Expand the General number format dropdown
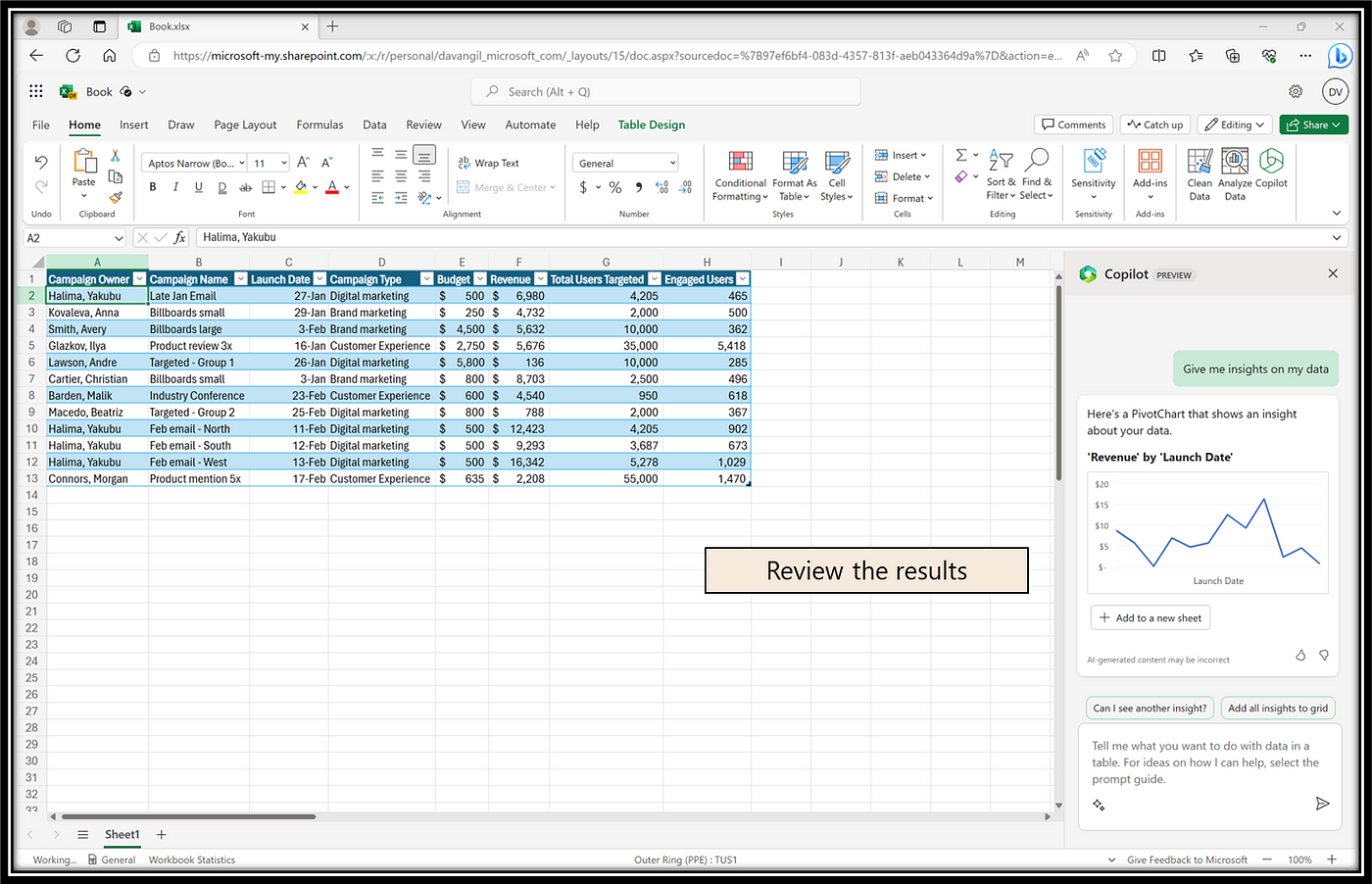The height and width of the screenshot is (884, 1372). point(673,164)
